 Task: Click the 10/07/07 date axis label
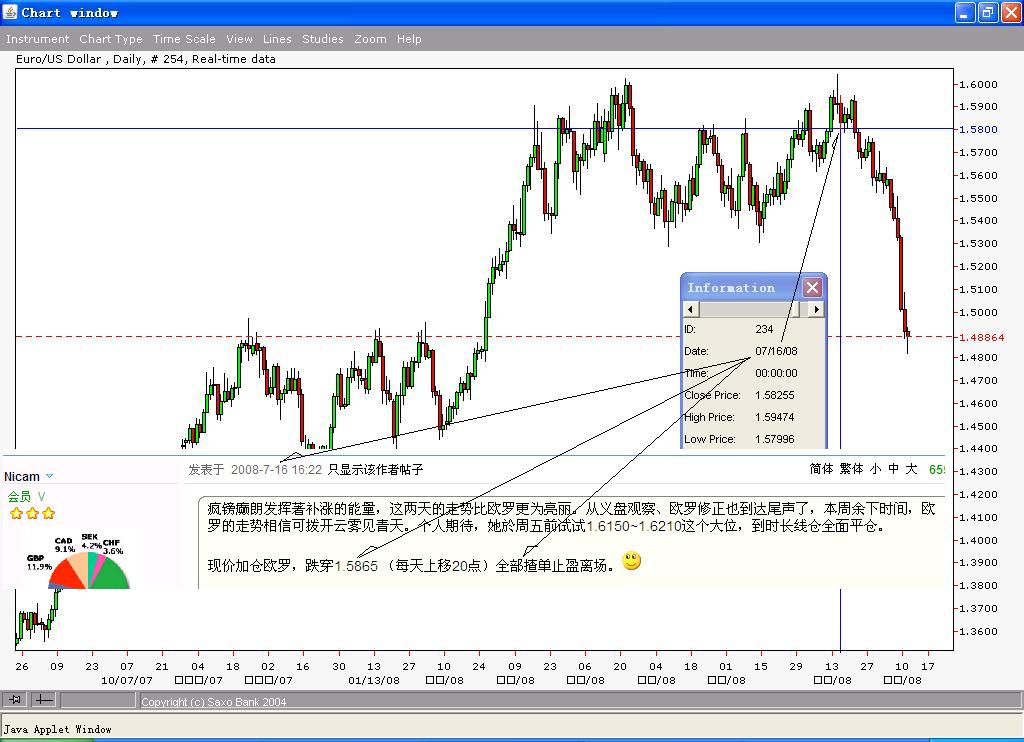[x=127, y=680]
